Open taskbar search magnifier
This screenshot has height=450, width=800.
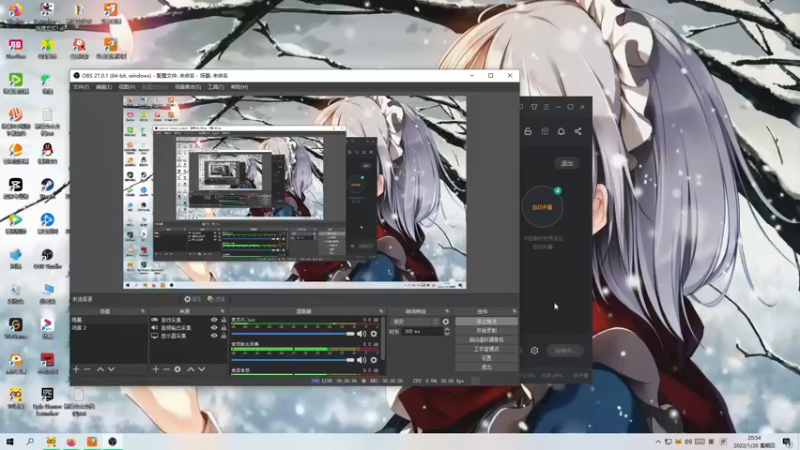(30, 442)
